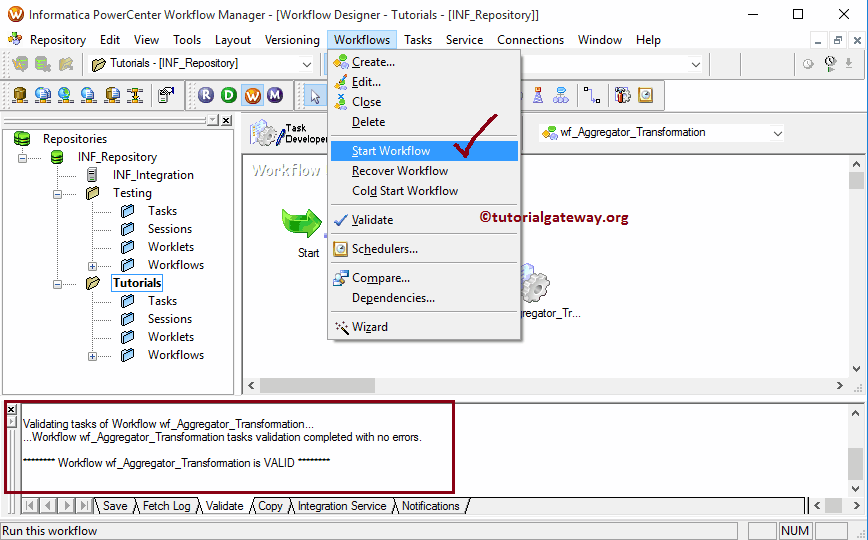Go to first output tab arrow
The height and width of the screenshot is (540, 868).
[30, 505]
